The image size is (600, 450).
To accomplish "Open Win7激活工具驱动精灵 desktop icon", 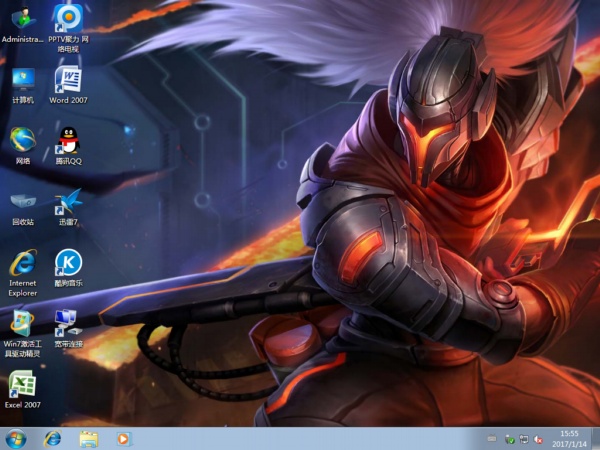I will tap(22, 334).
